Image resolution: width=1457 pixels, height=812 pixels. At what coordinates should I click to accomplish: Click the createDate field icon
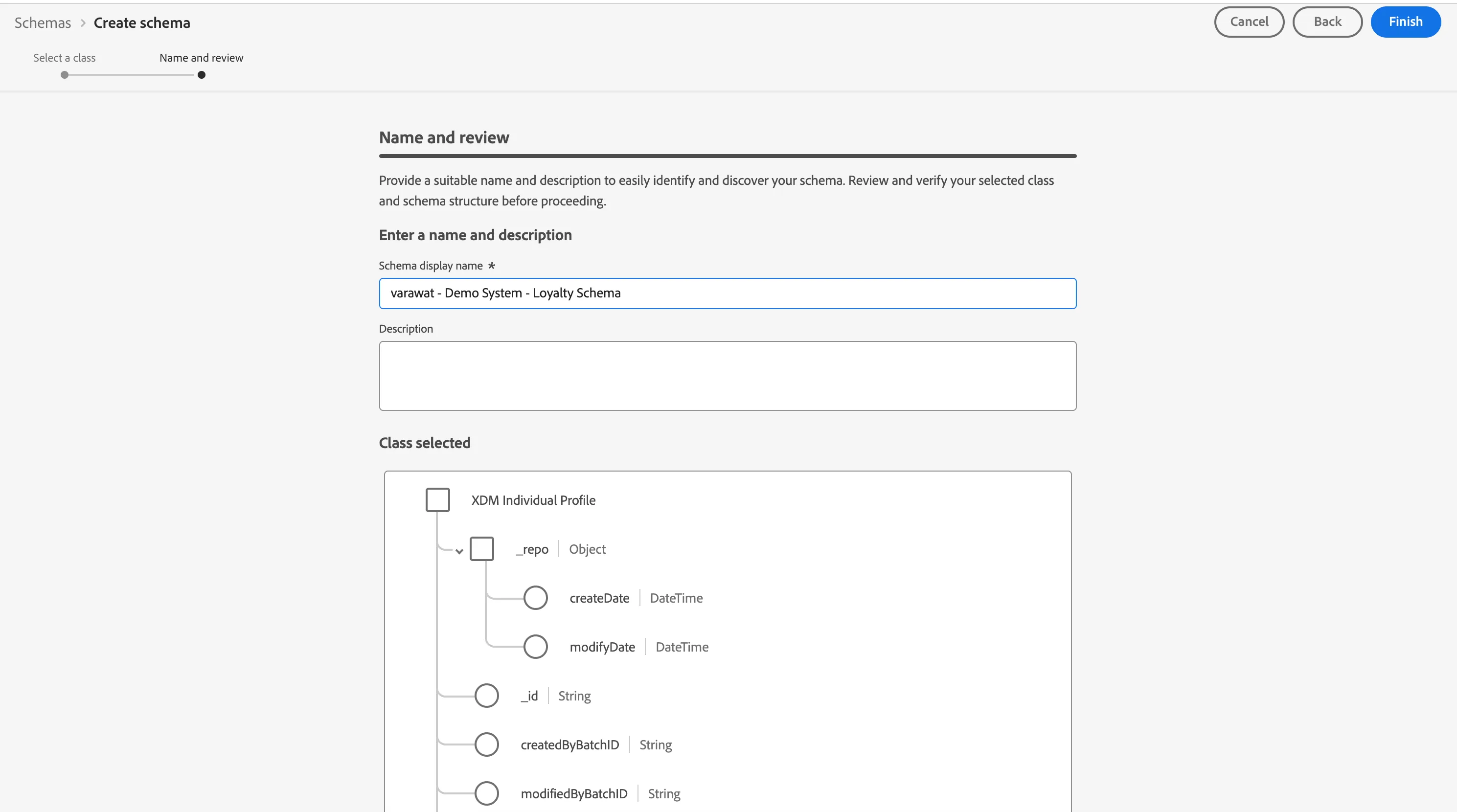535,598
